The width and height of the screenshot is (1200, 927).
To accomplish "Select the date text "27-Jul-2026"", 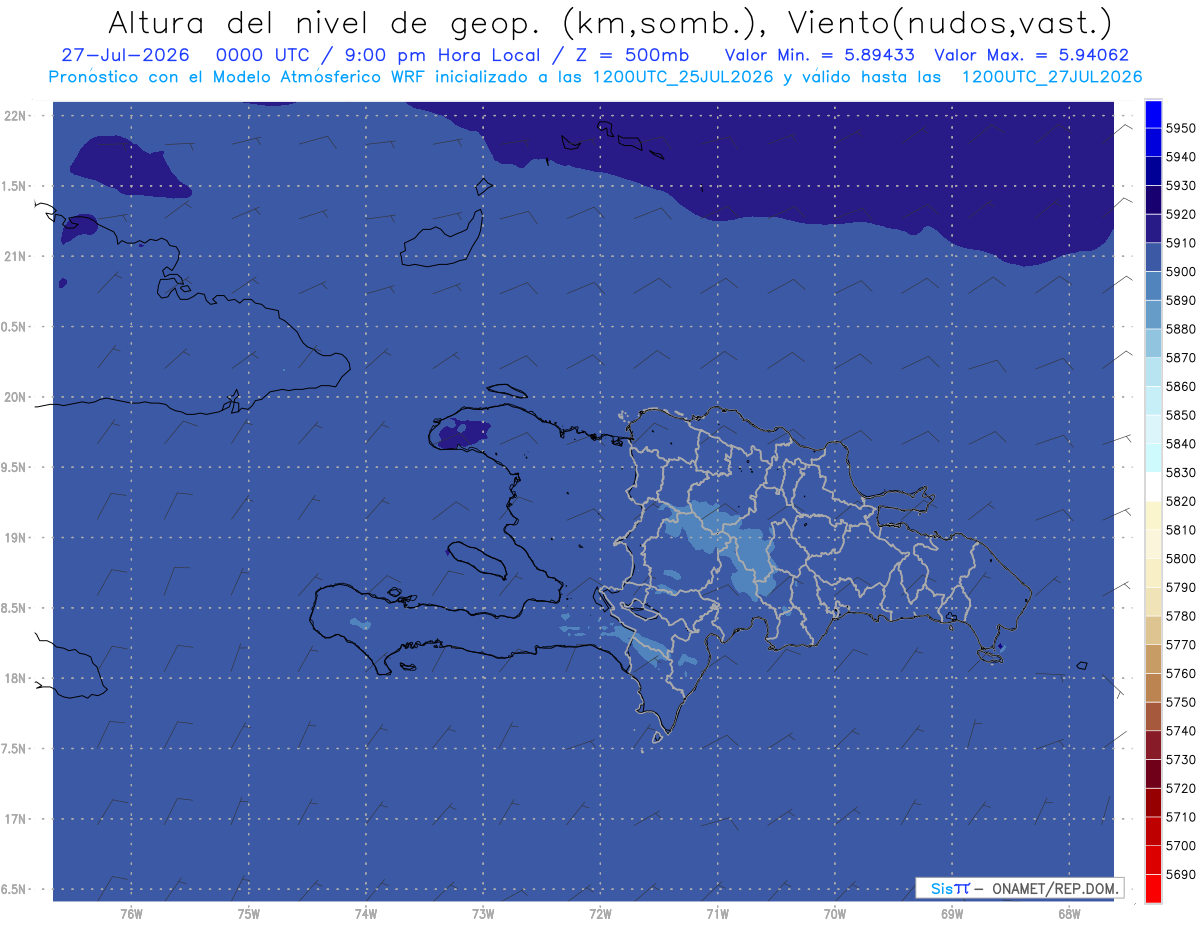I will pyautogui.click(x=126, y=55).
